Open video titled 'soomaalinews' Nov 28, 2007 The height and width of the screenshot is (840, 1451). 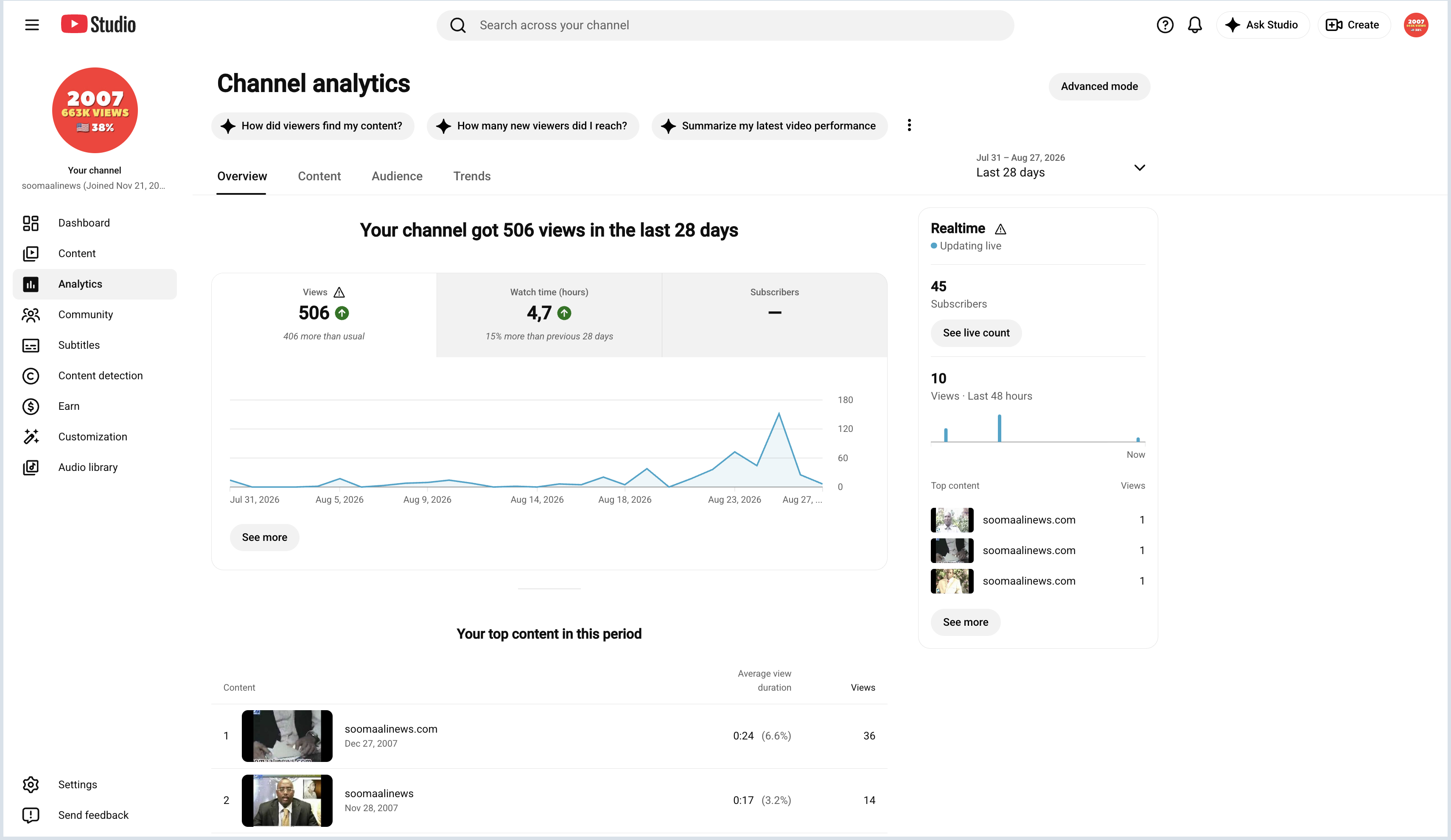point(379,793)
